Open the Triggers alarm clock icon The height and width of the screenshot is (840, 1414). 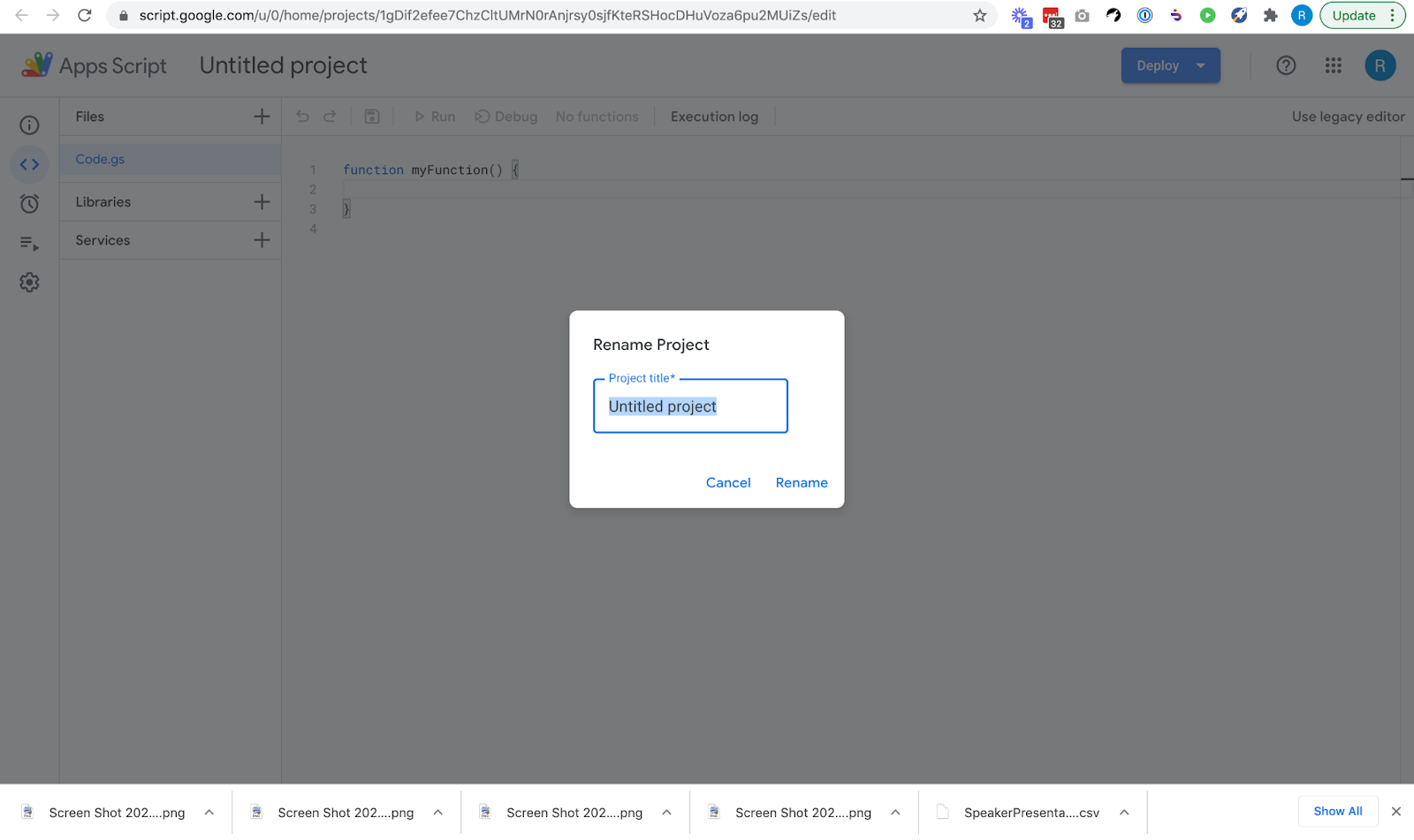(x=29, y=204)
